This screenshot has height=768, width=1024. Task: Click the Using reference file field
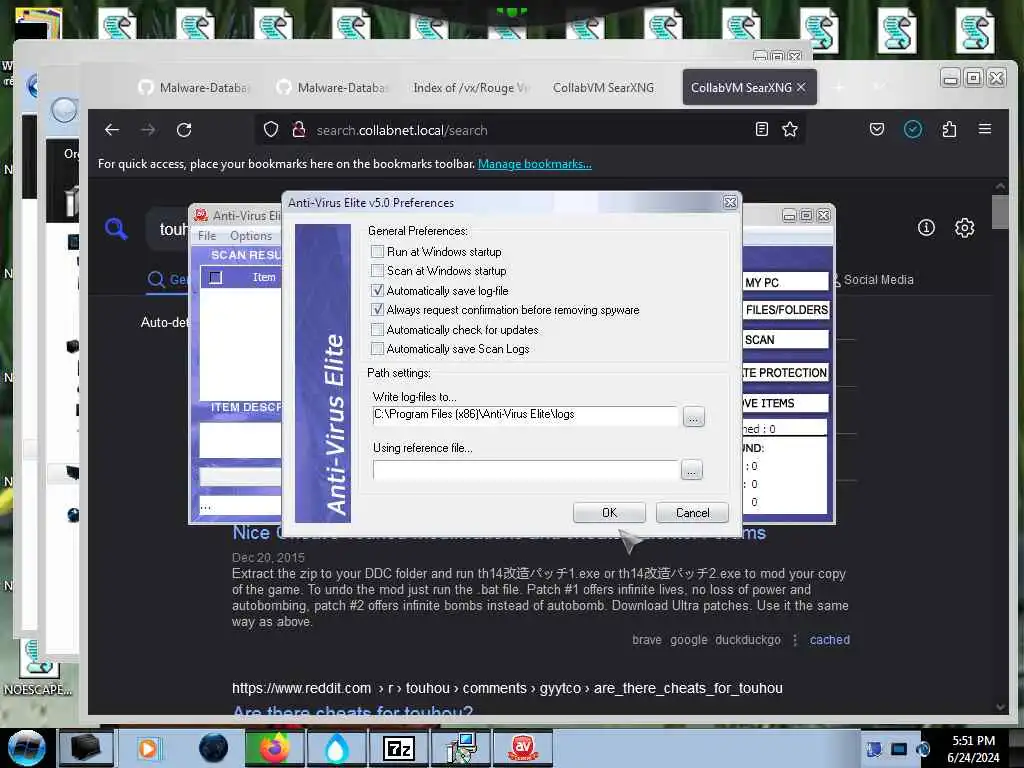[x=525, y=469]
